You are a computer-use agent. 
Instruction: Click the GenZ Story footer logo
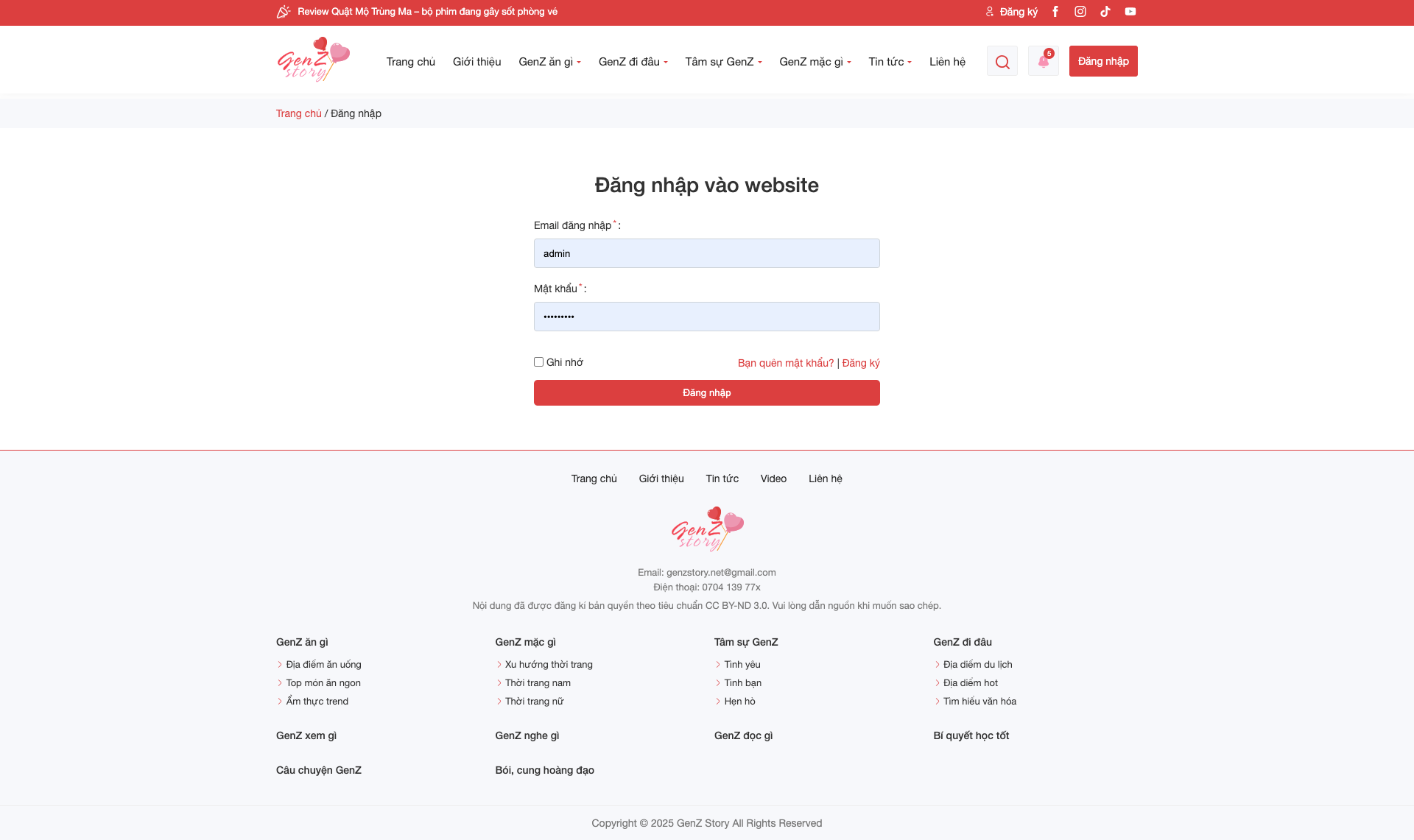[707, 529]
